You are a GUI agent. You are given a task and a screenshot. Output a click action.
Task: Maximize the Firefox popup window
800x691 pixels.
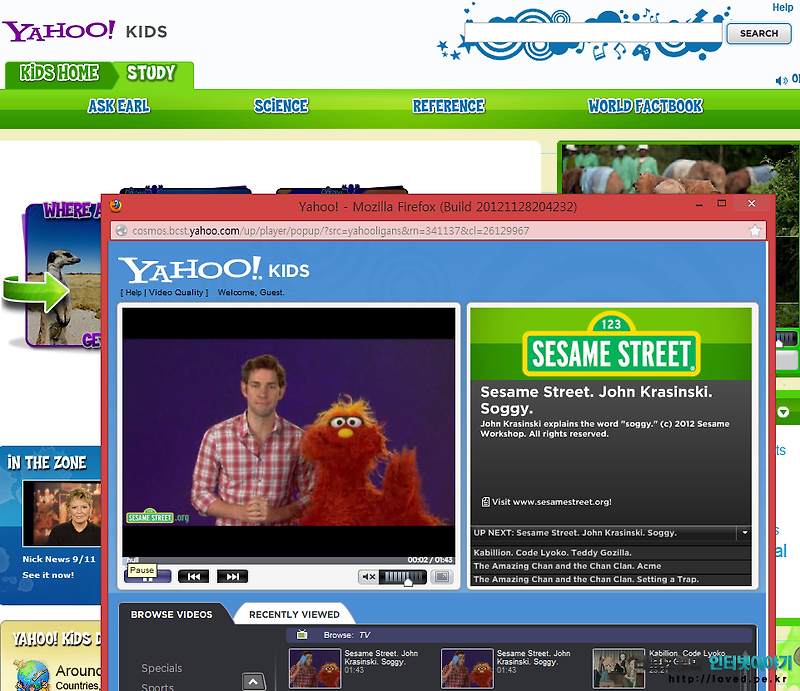pyautogui.click(x=721, y=203)
